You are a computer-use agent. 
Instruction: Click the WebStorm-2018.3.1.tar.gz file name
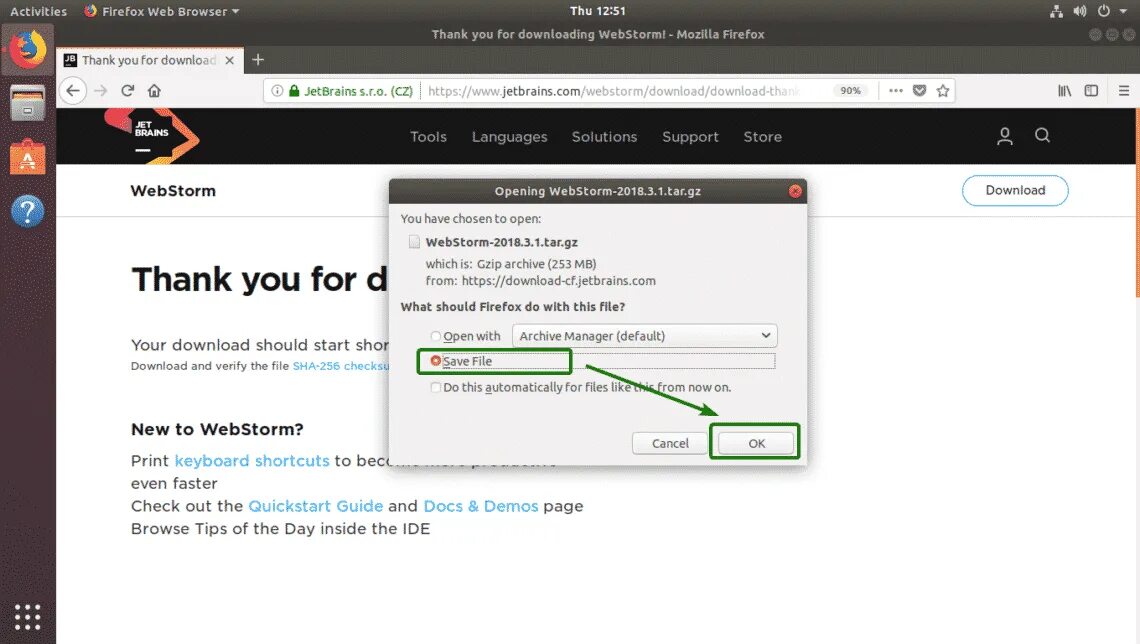point(502,242)
